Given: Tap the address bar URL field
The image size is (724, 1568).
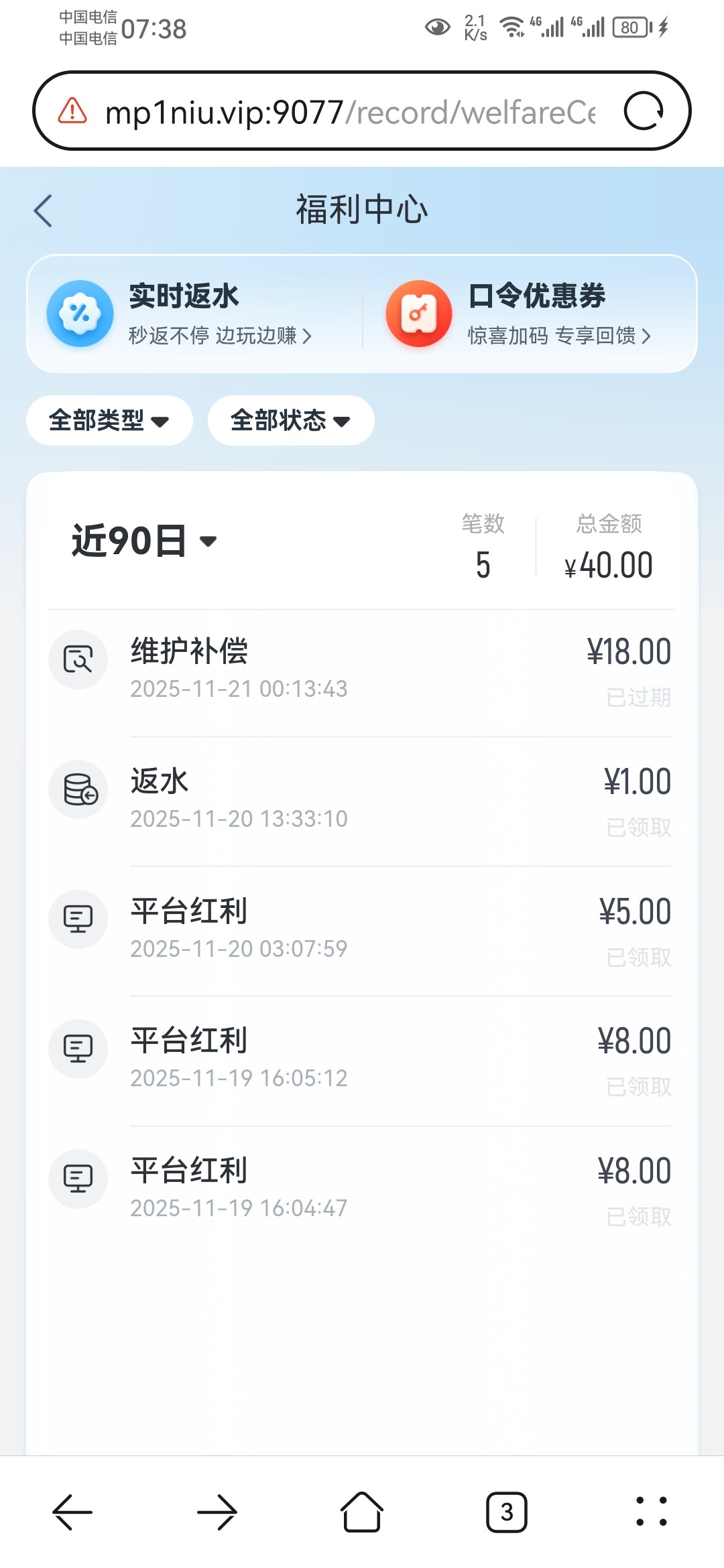Looking at the screenshot, I should [x=349, y=112].
